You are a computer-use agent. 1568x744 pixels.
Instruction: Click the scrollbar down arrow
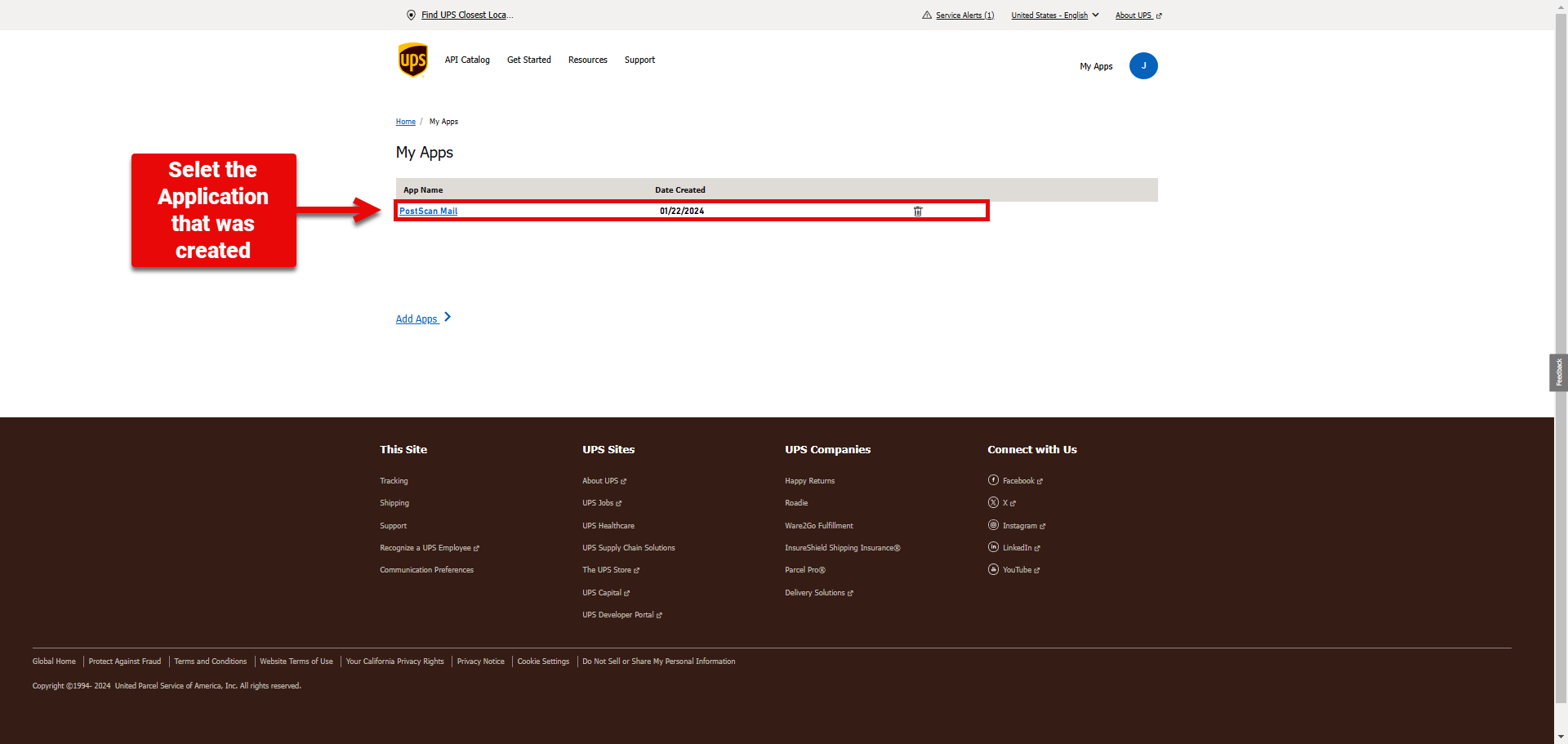click(1561, 737)
